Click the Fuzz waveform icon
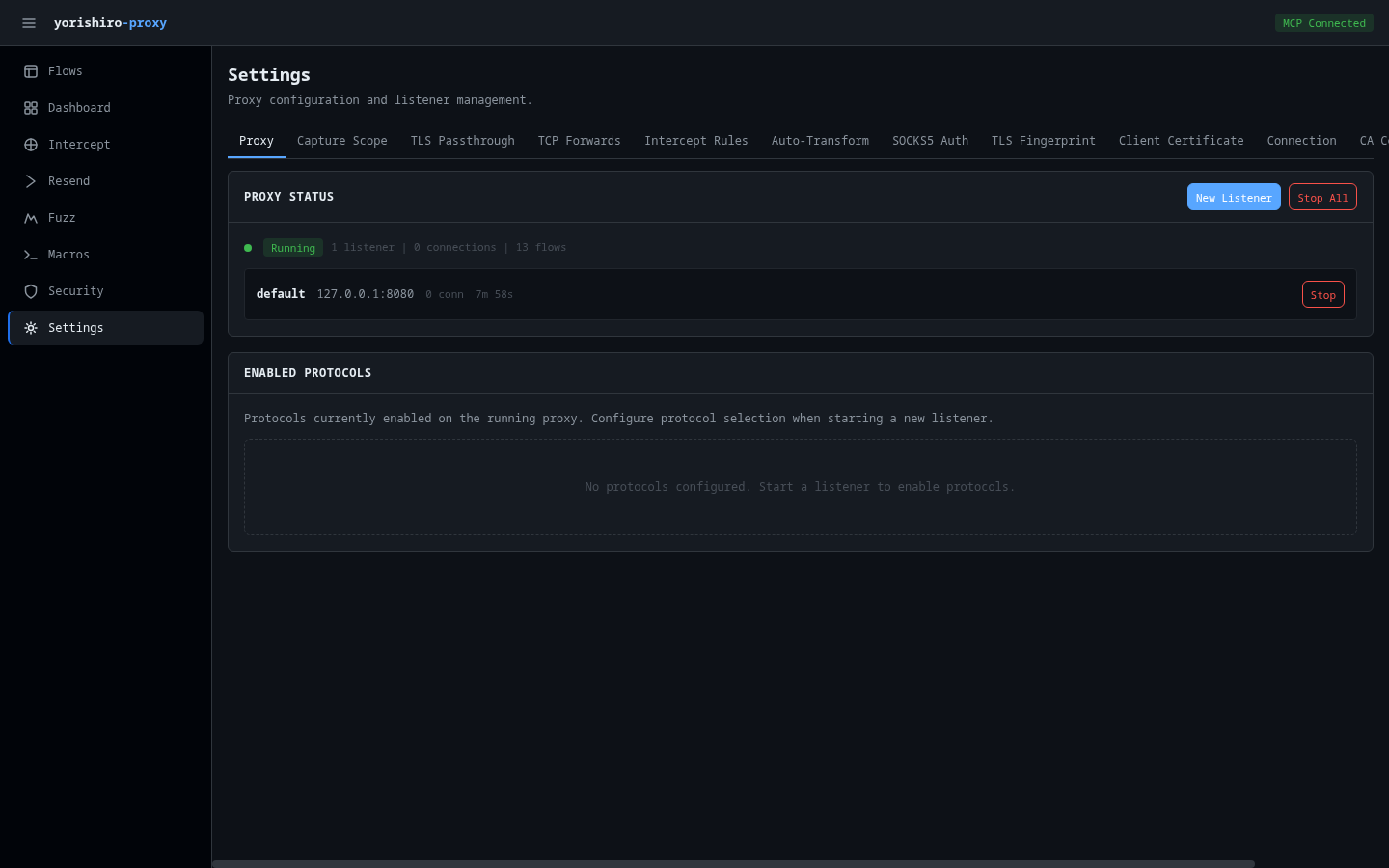 coord(31,218)
